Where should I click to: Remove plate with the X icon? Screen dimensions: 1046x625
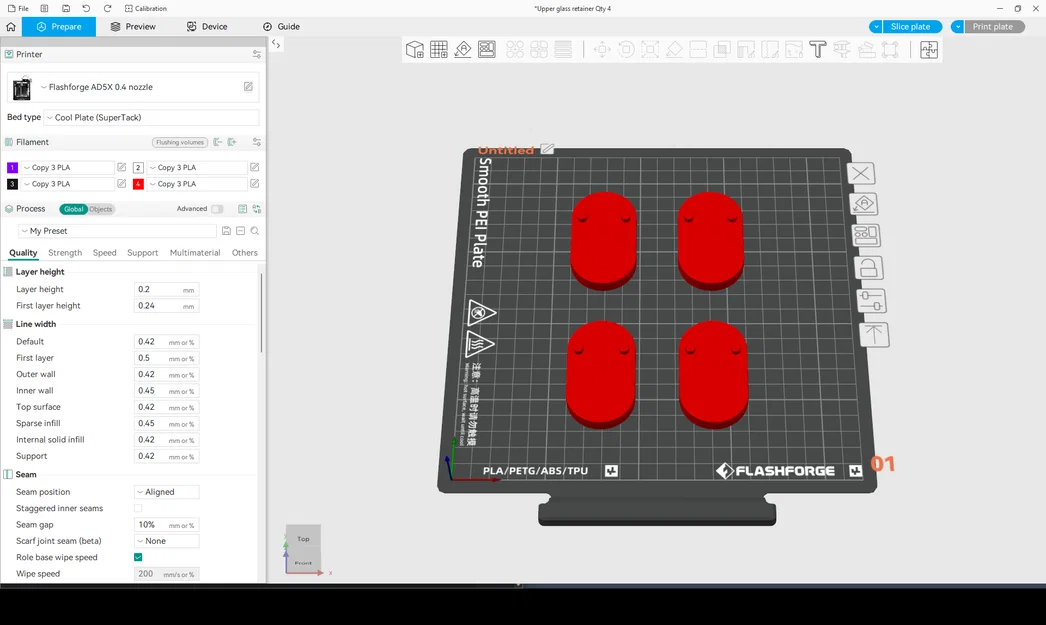click(x=861, y=174)
